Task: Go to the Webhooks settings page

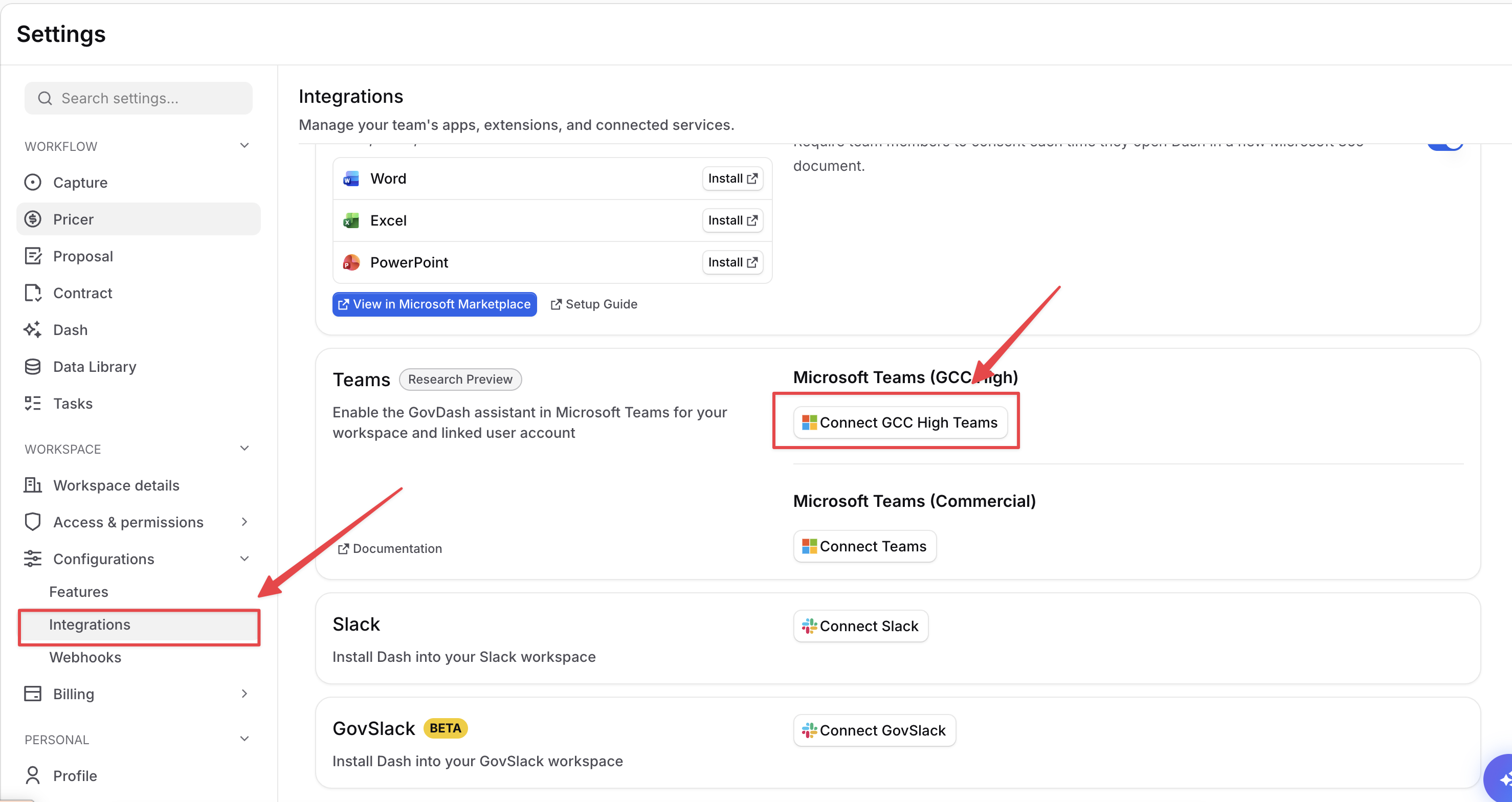Action: coord(85,658)
